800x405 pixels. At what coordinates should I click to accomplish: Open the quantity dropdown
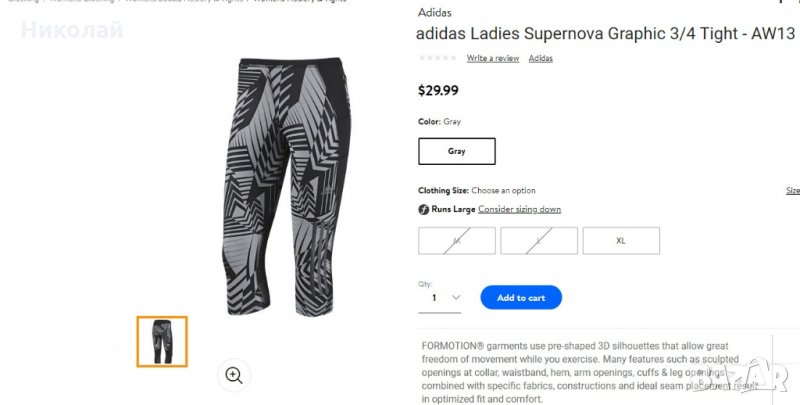point(440,298)
